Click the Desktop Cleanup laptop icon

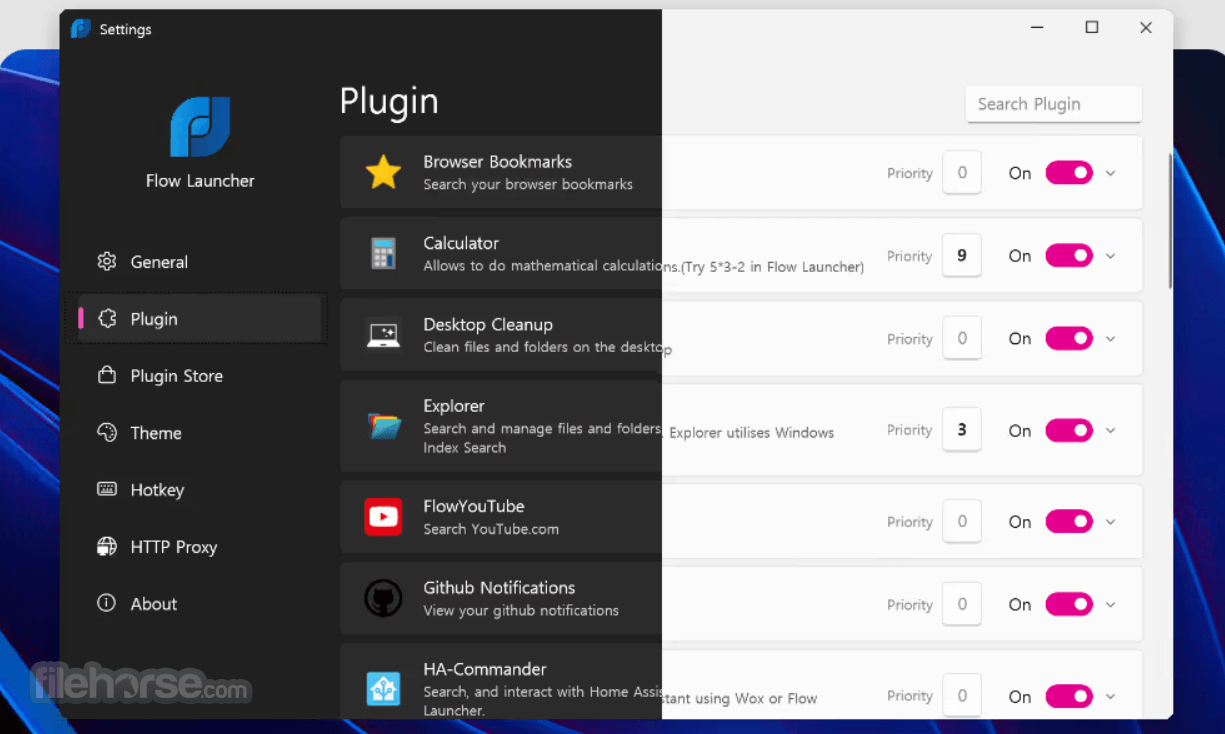(x=383, y=335)
